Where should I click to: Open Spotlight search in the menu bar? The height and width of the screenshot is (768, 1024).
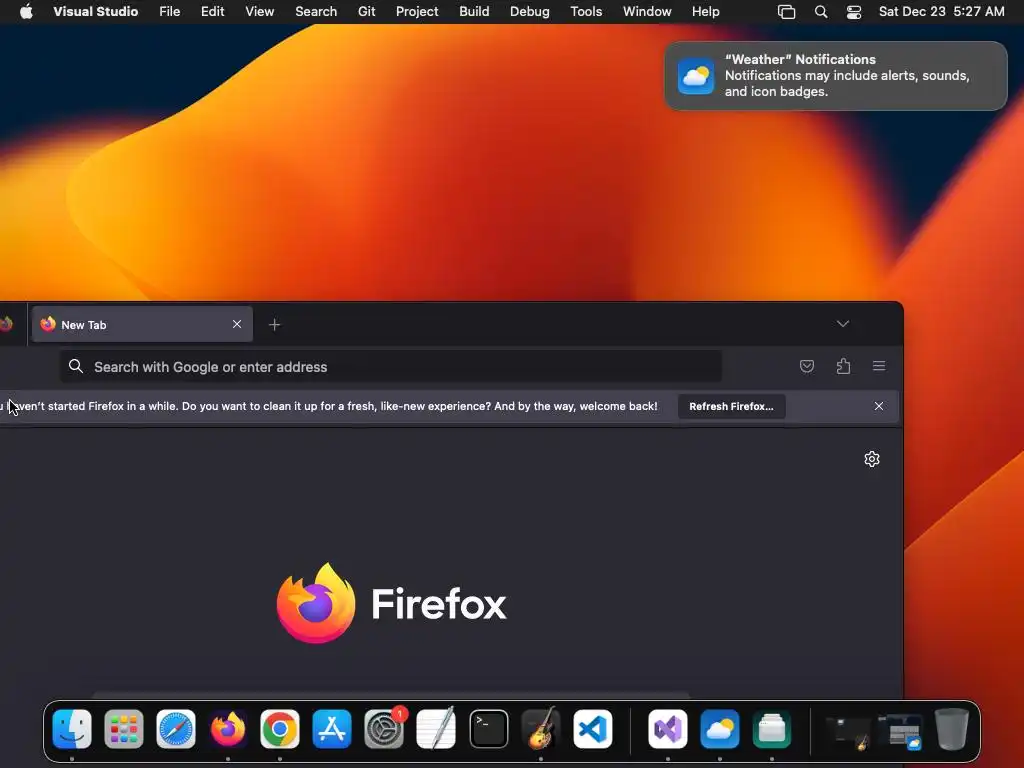pos(821,12)
